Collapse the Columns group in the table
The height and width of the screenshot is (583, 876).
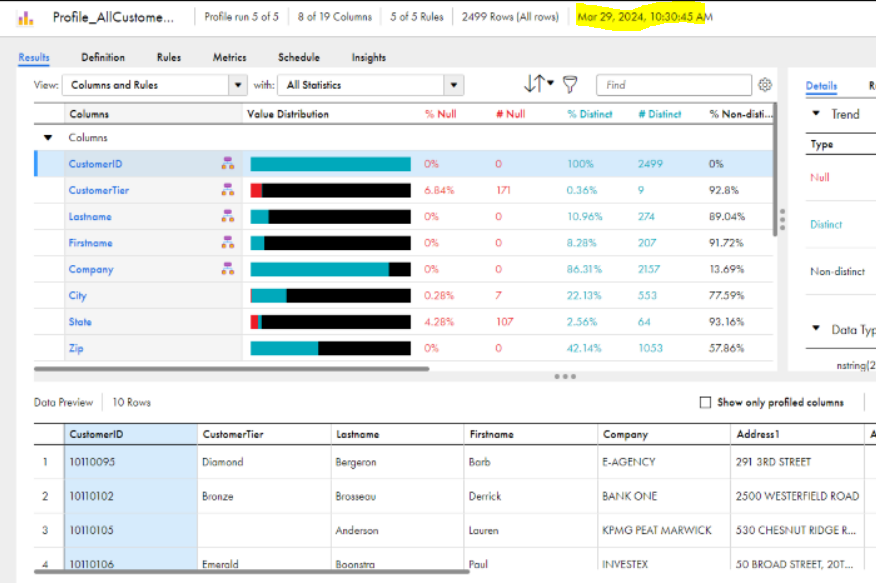click(48, 137)
